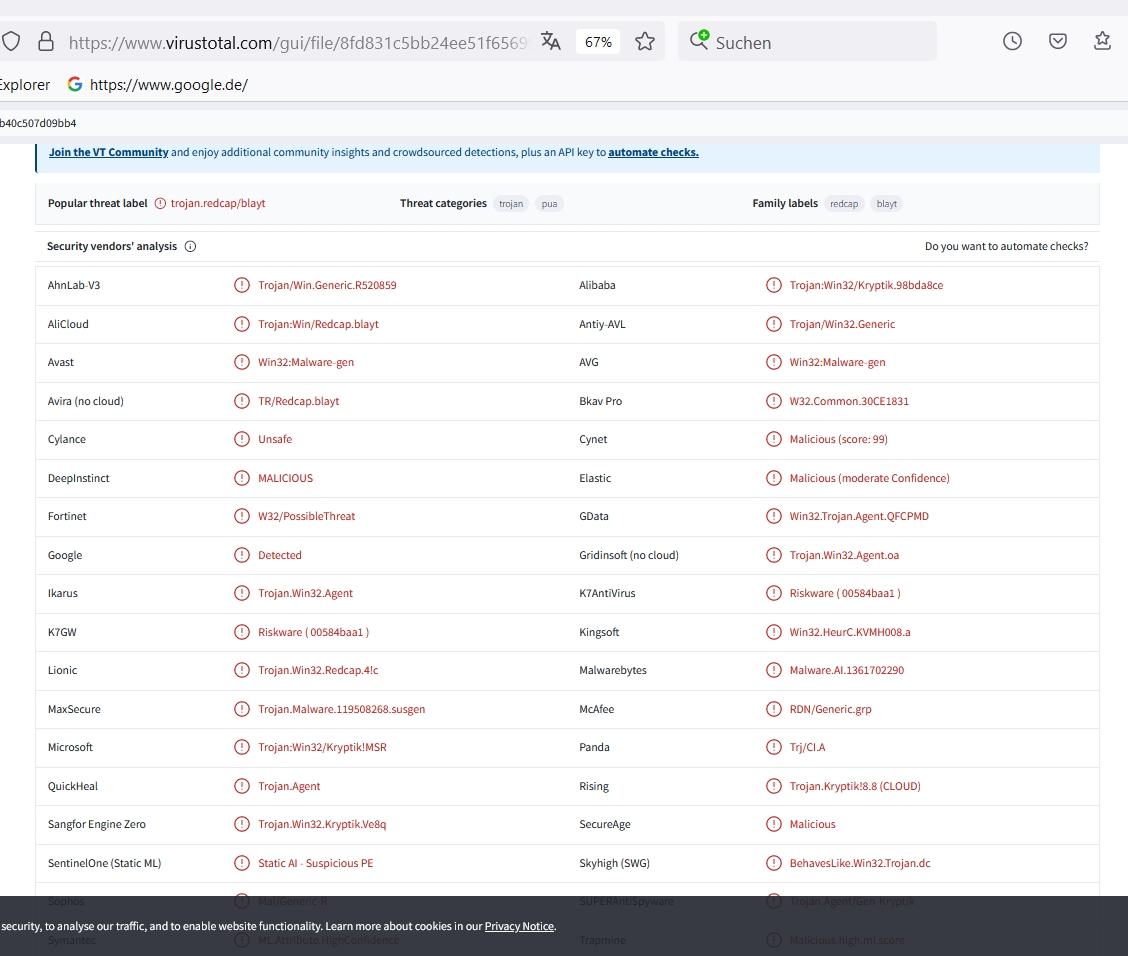The height and width of the screenshot is (956, 1128).
Task: Click the alert icon in the Google row
Action: [x=242, y=555]
